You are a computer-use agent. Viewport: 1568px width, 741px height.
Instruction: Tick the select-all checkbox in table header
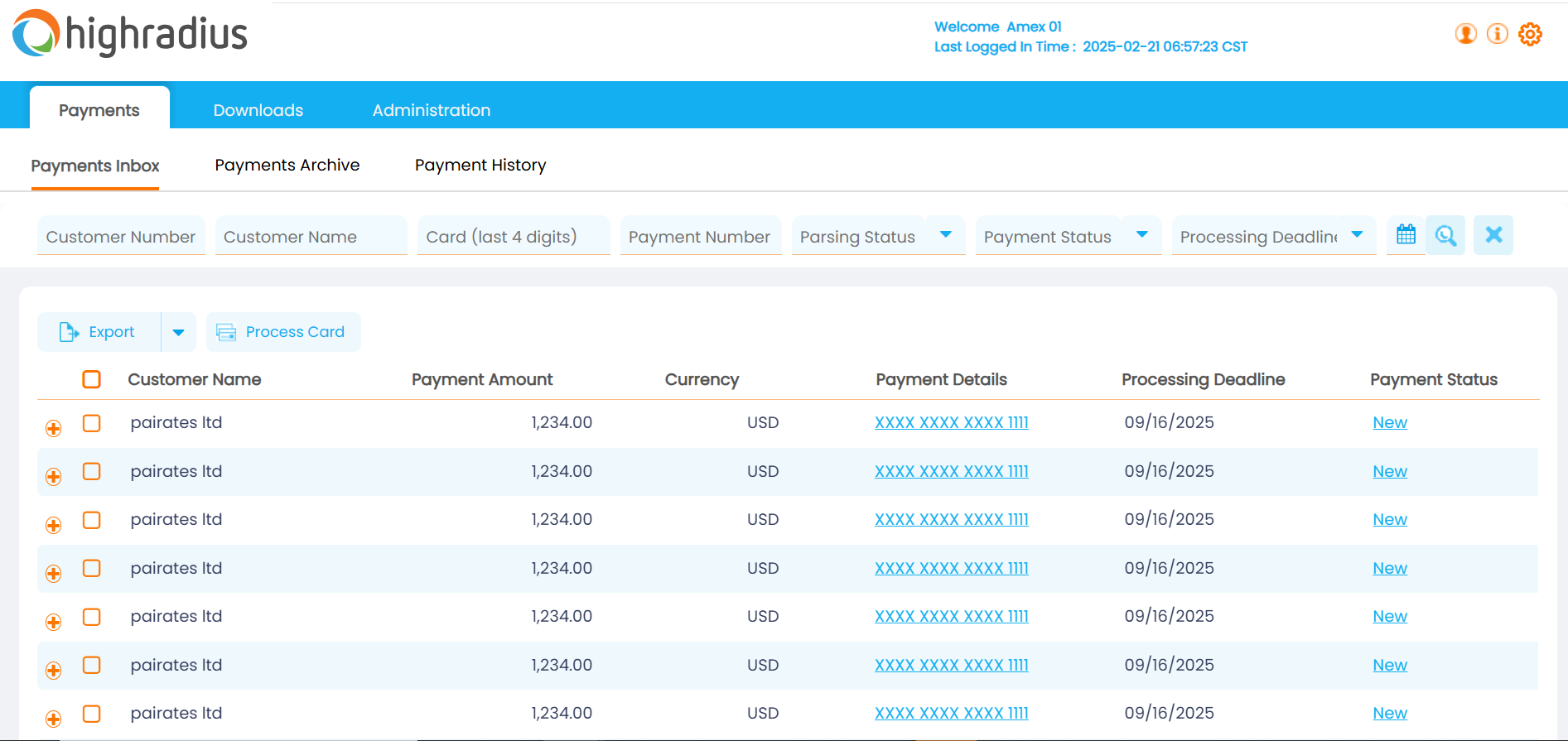click(x=92, y=379)
